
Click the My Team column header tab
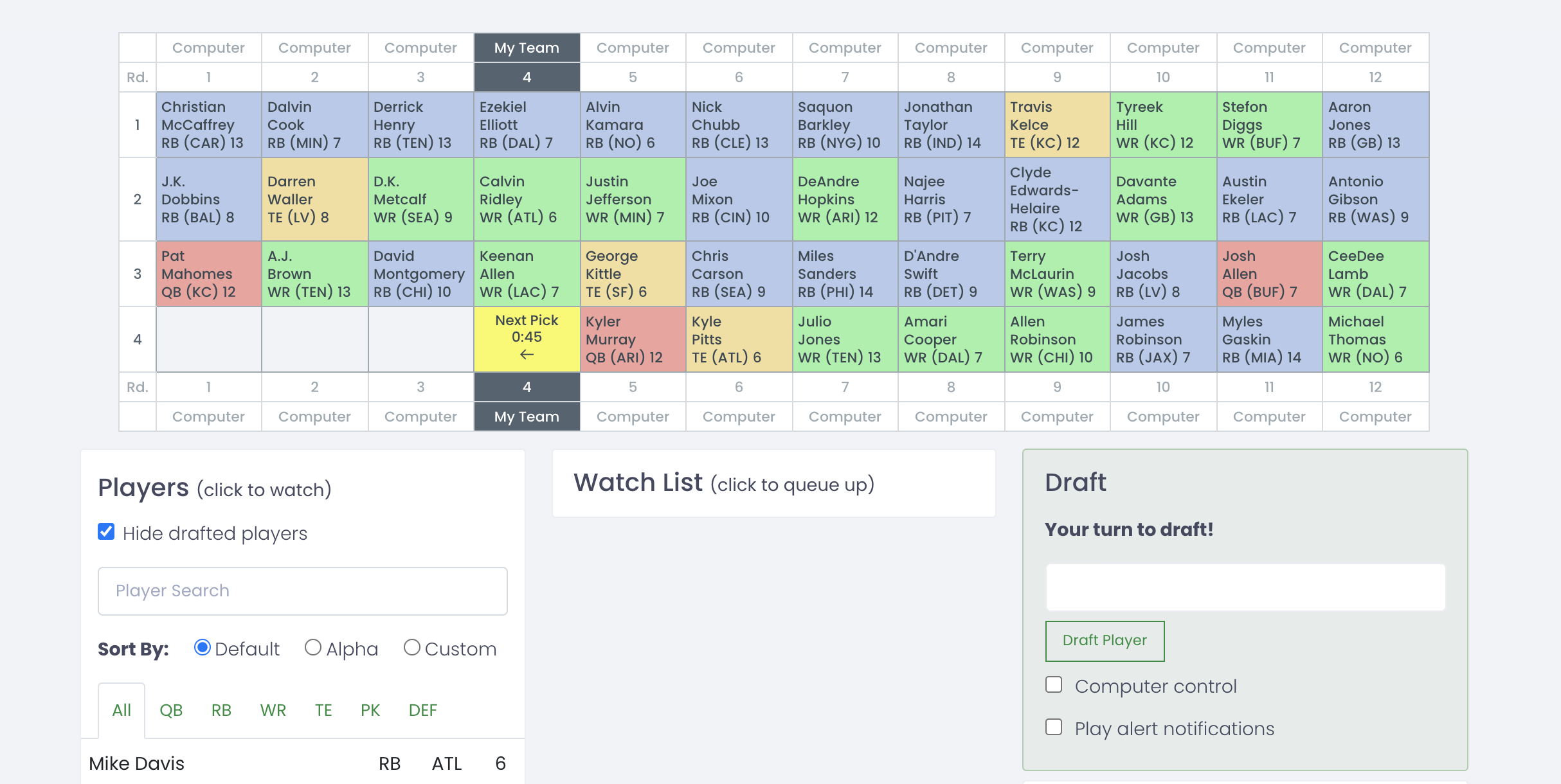point(526,47)
